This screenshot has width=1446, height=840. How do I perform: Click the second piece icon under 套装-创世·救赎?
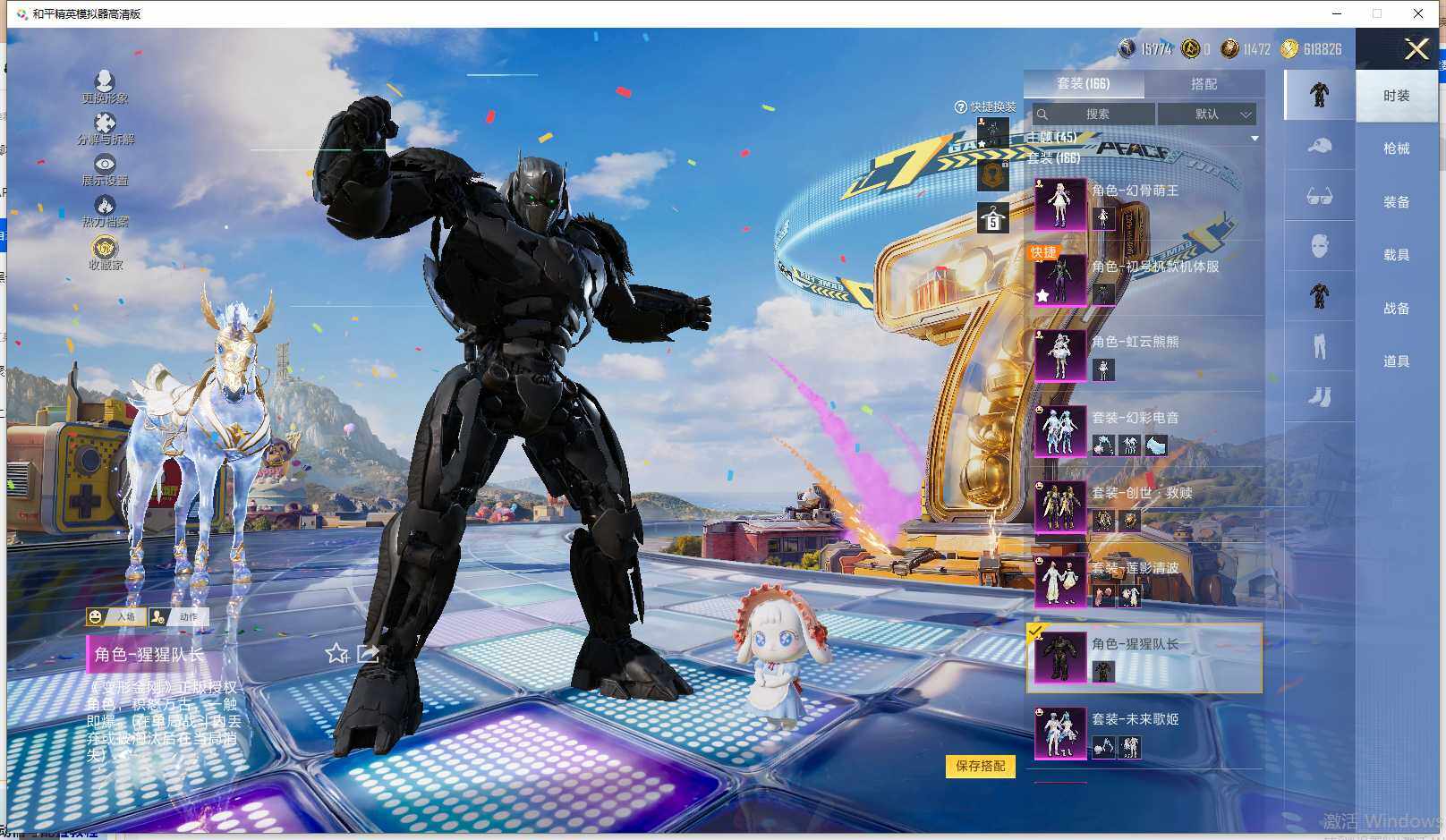(1130, 520)
